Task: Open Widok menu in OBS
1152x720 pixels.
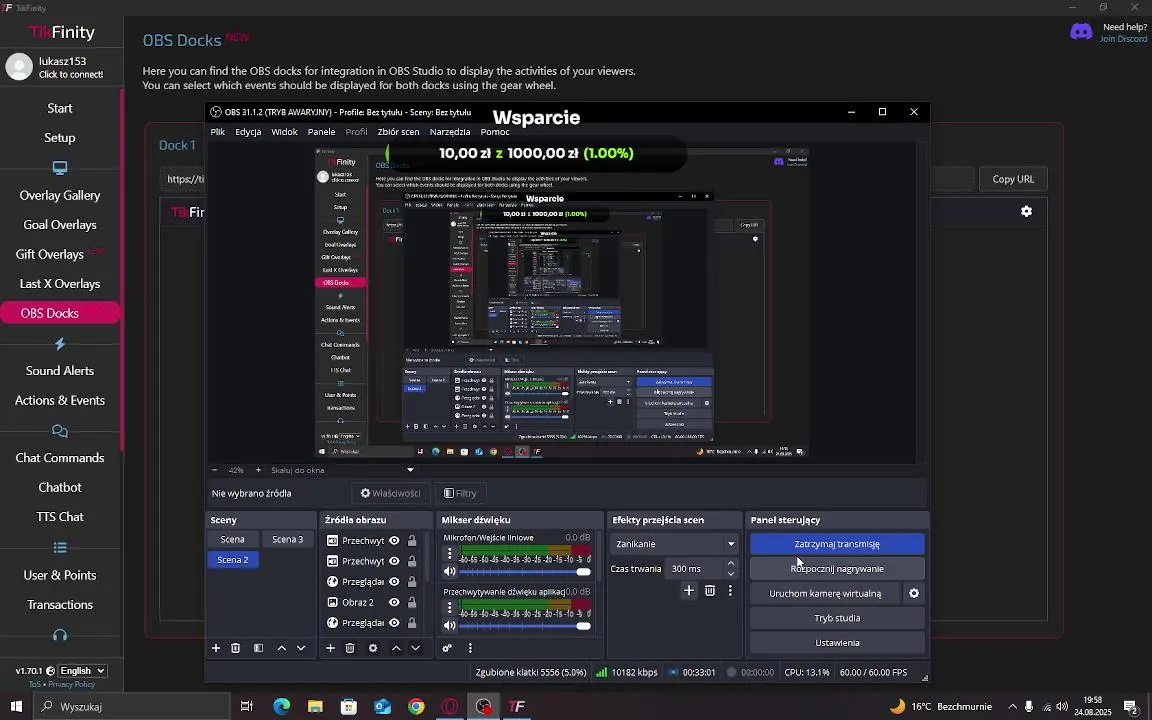Action: point(284,132)
